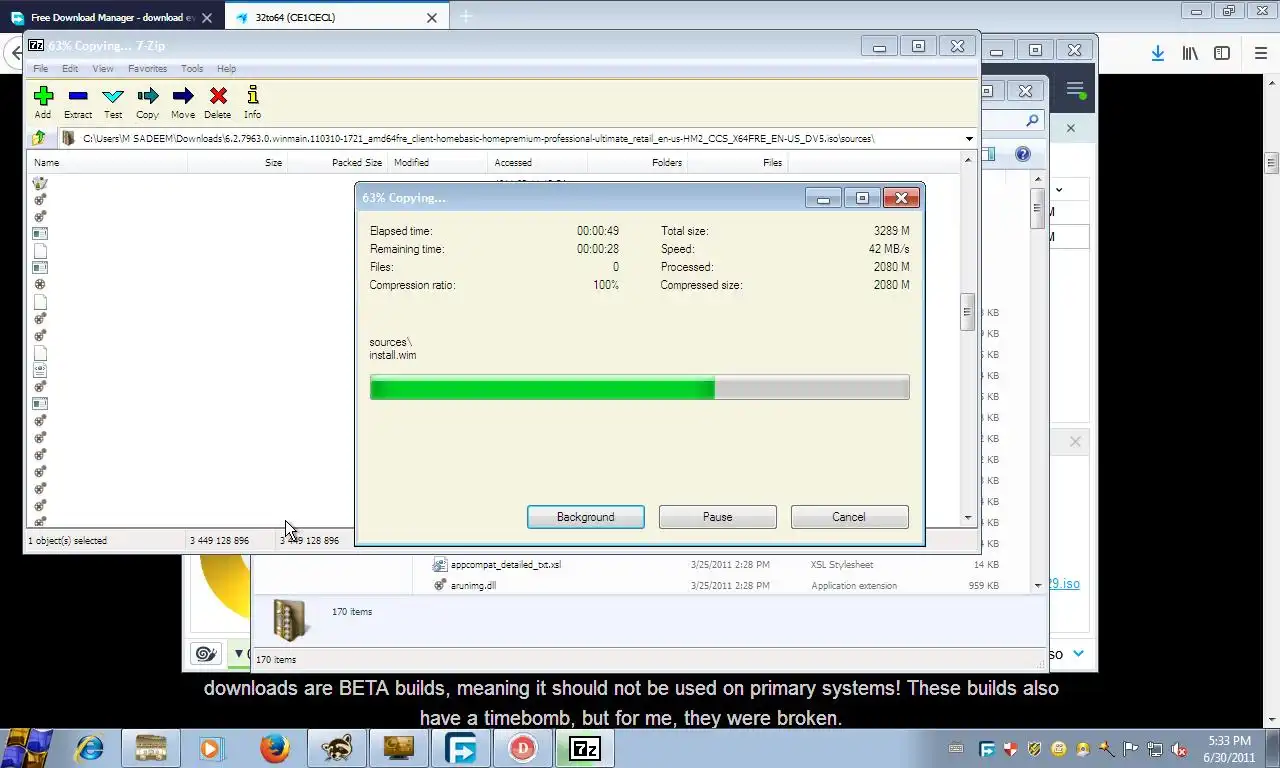The width and height of the screenshot is (1280, 768).
Task: Switch to the Free Download Manager browser tab
Action: 112,17
